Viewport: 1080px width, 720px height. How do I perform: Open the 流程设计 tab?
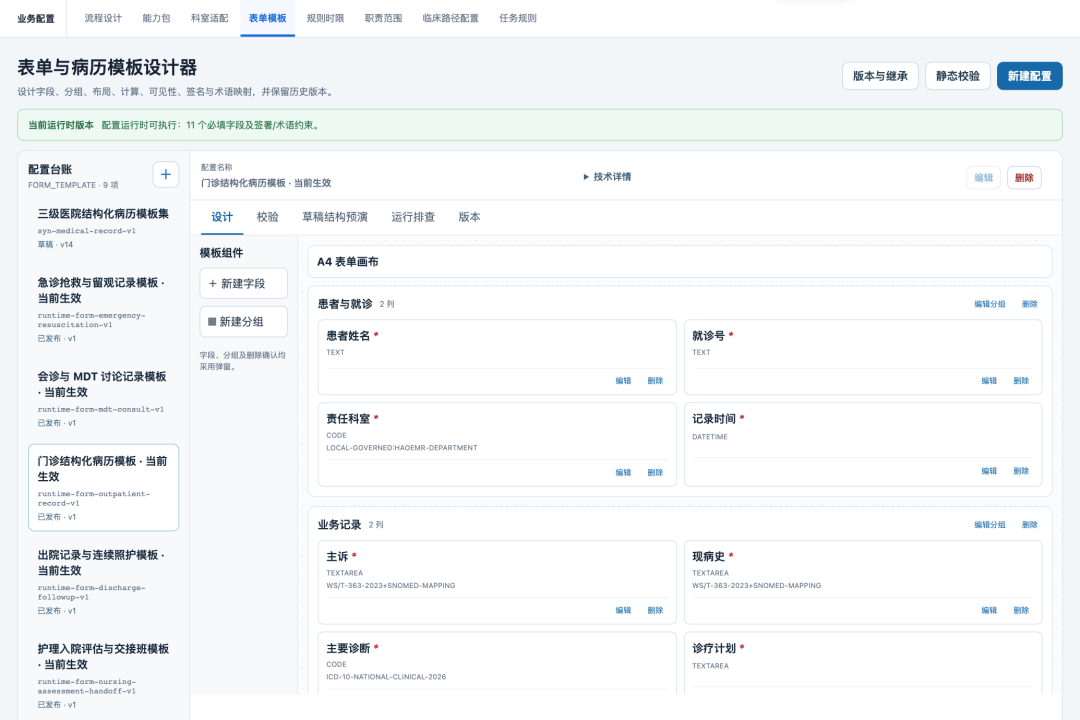(103, 18)
